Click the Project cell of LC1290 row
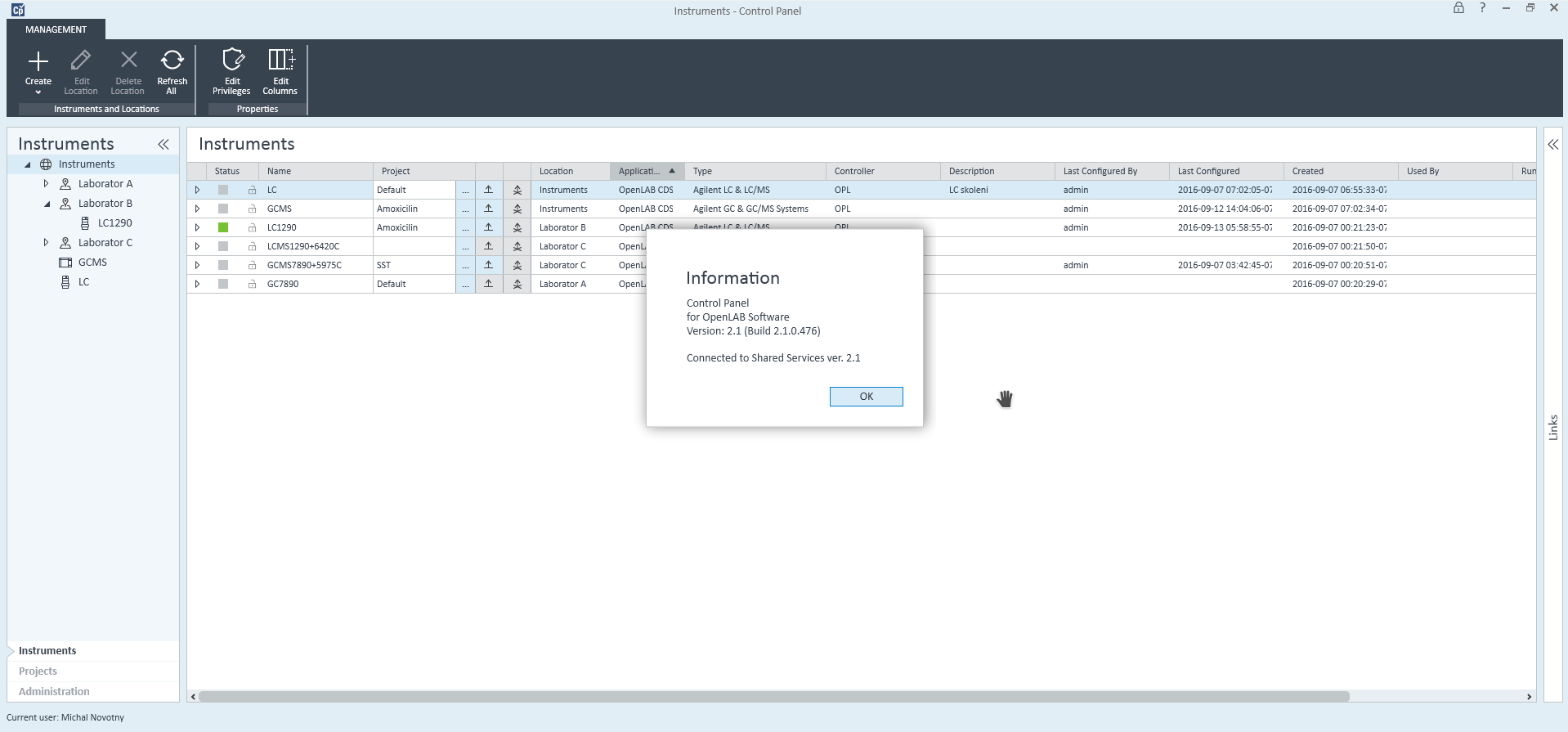 [414, 227]
